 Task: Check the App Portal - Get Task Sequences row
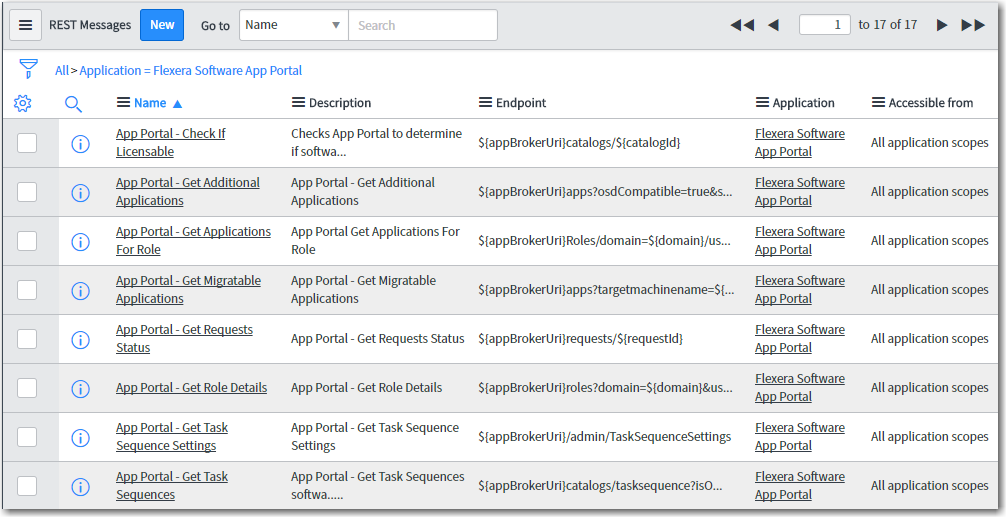click(x=27, y=486)
